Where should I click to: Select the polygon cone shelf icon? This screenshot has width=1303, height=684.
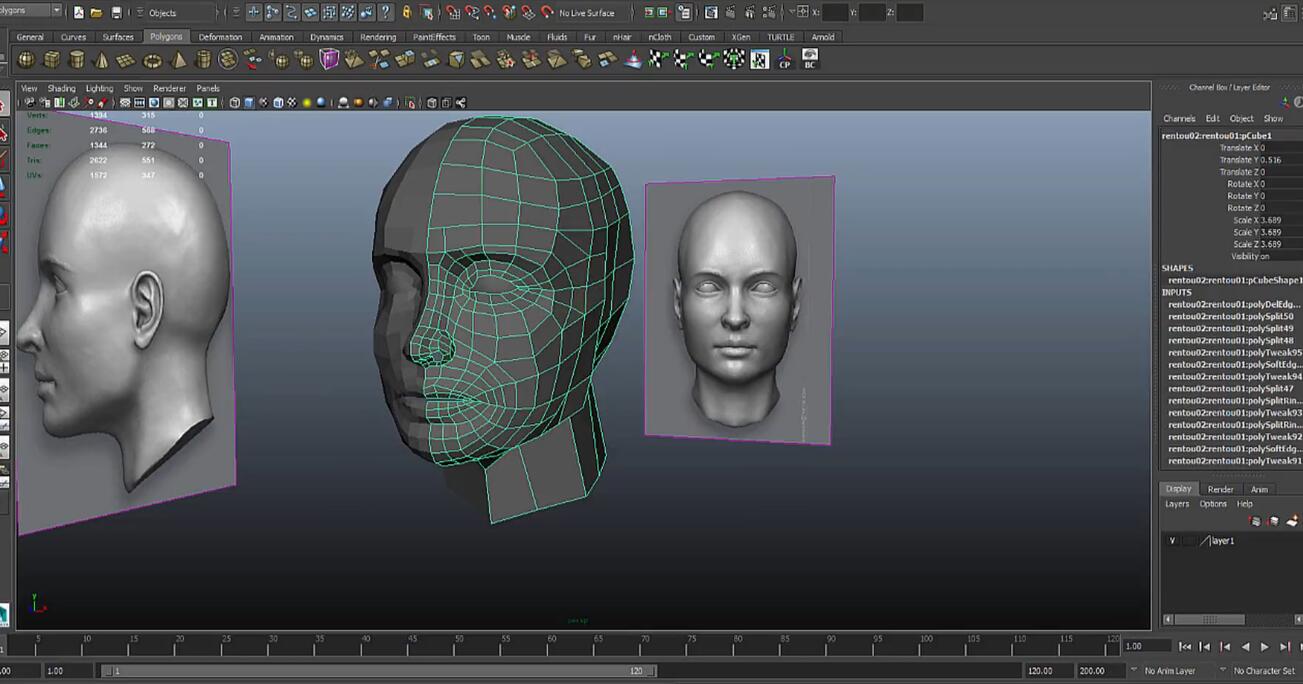tap(102, 60)
